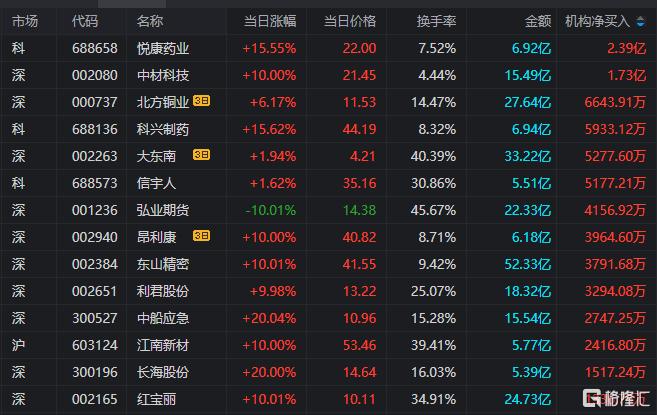Click stock code 603124

coord(94,344)
